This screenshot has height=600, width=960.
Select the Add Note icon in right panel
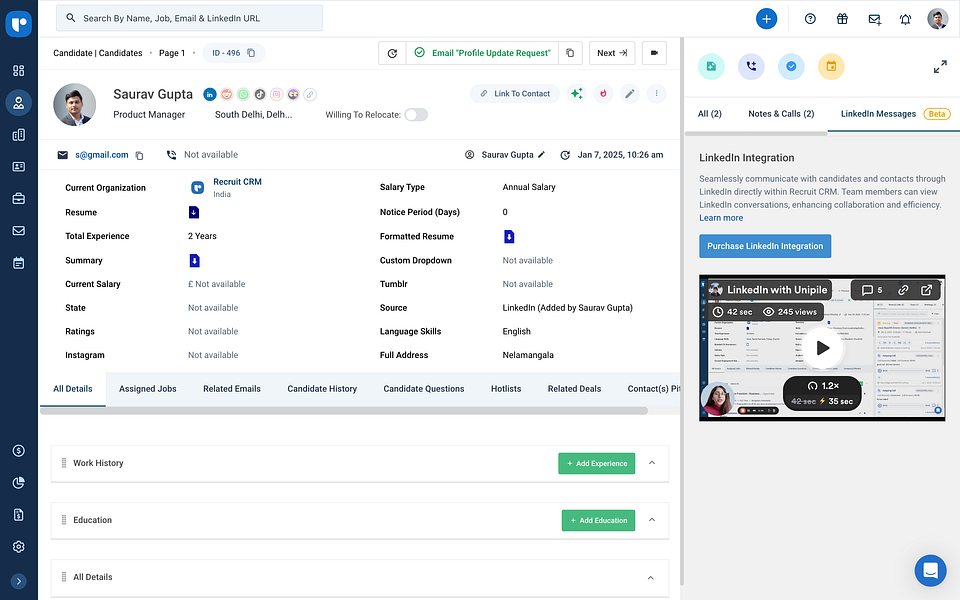[x=711, y=66]
